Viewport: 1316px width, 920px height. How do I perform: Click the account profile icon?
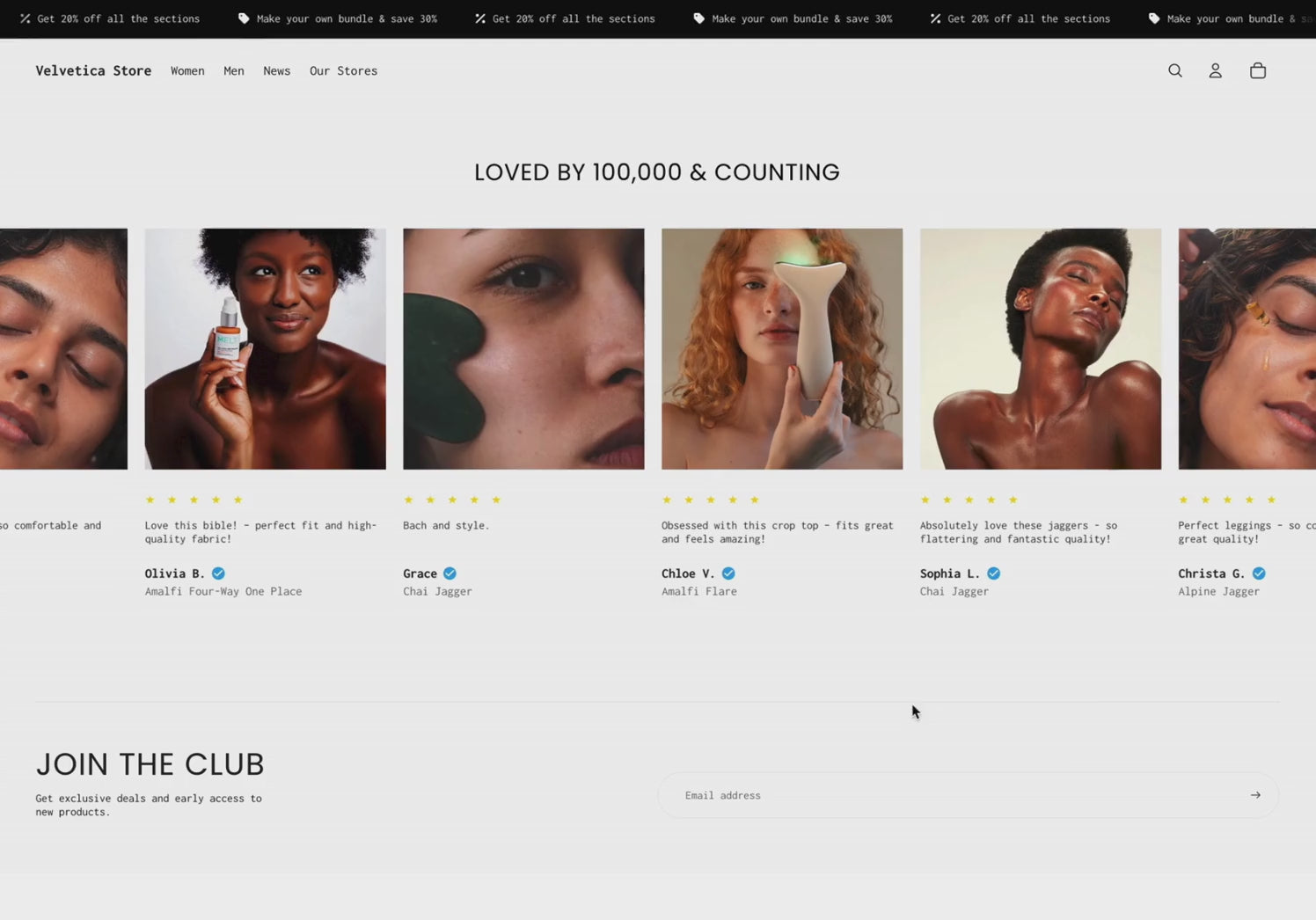(1216, 70)
